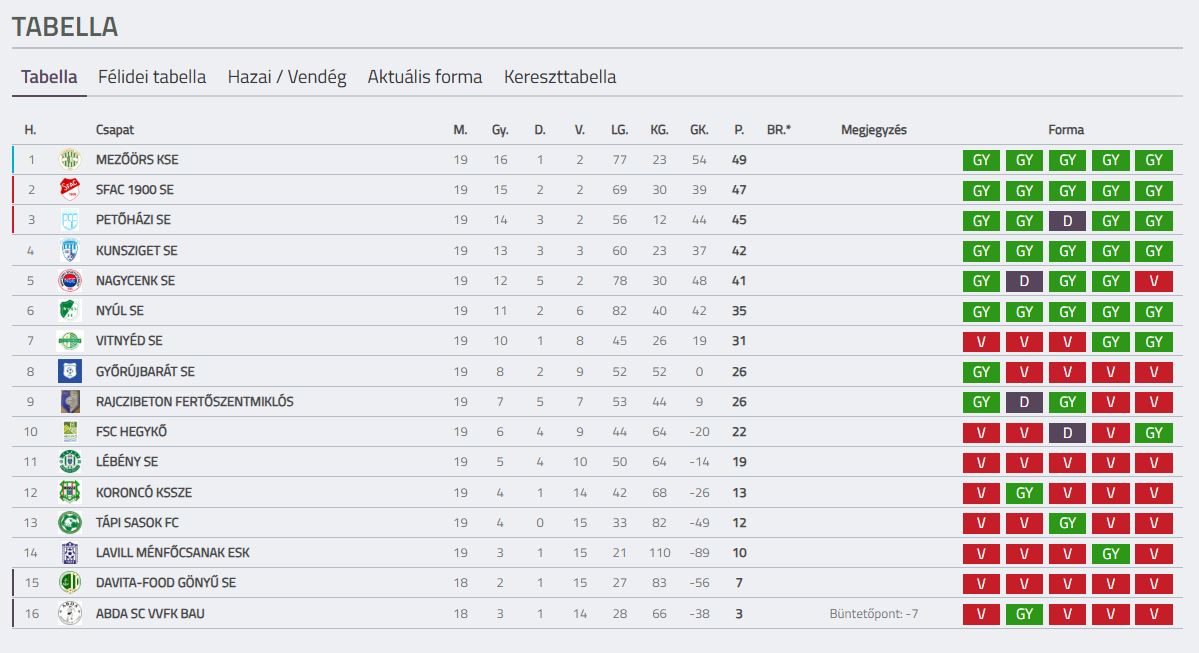Click the Tápi Sasok FC crest
The height and width of the screenshot is (653, 1199).
(70, 523)
